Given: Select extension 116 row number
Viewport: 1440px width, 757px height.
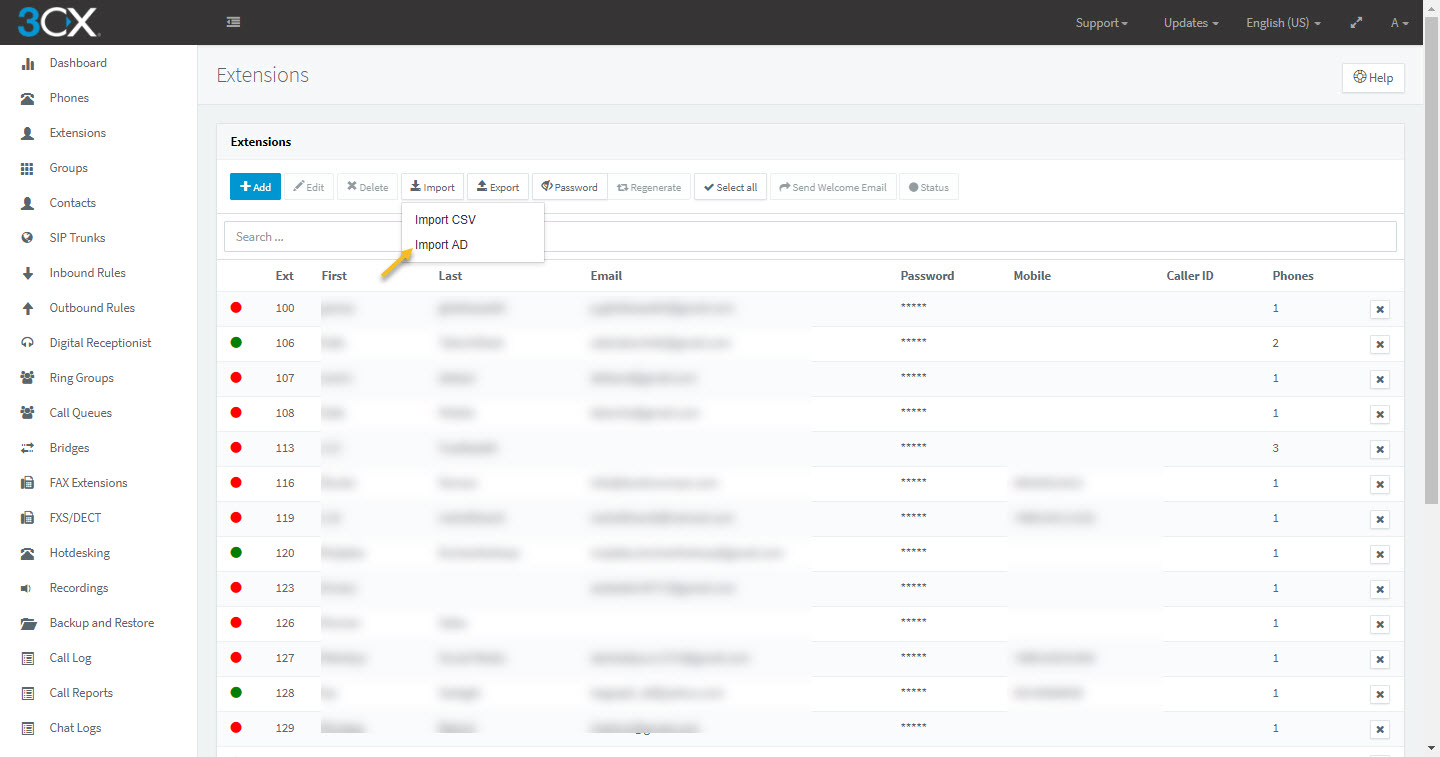Looking at the screenshot, I should pos(285,483).
